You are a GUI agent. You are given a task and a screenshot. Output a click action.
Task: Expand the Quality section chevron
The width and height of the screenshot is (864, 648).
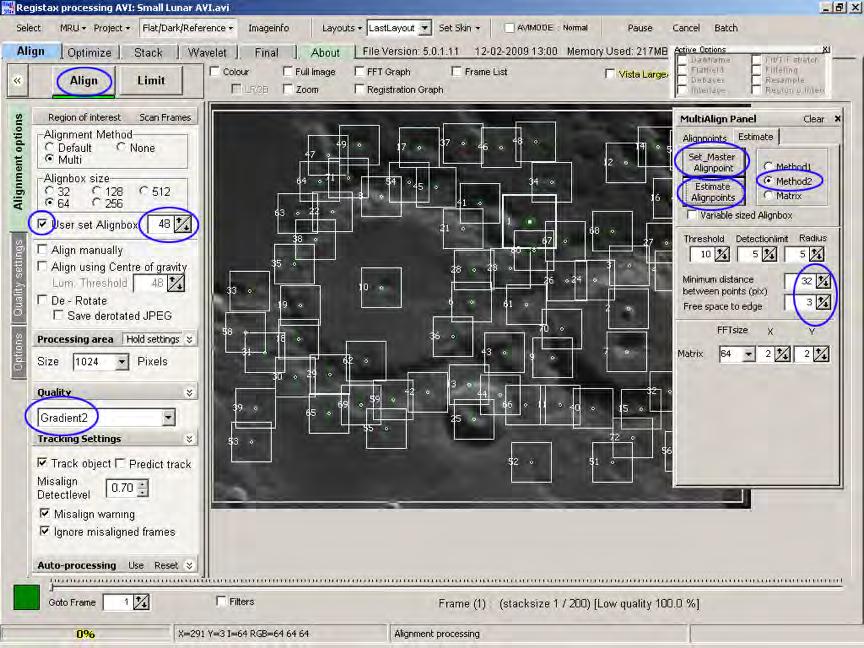click(190, 392)
